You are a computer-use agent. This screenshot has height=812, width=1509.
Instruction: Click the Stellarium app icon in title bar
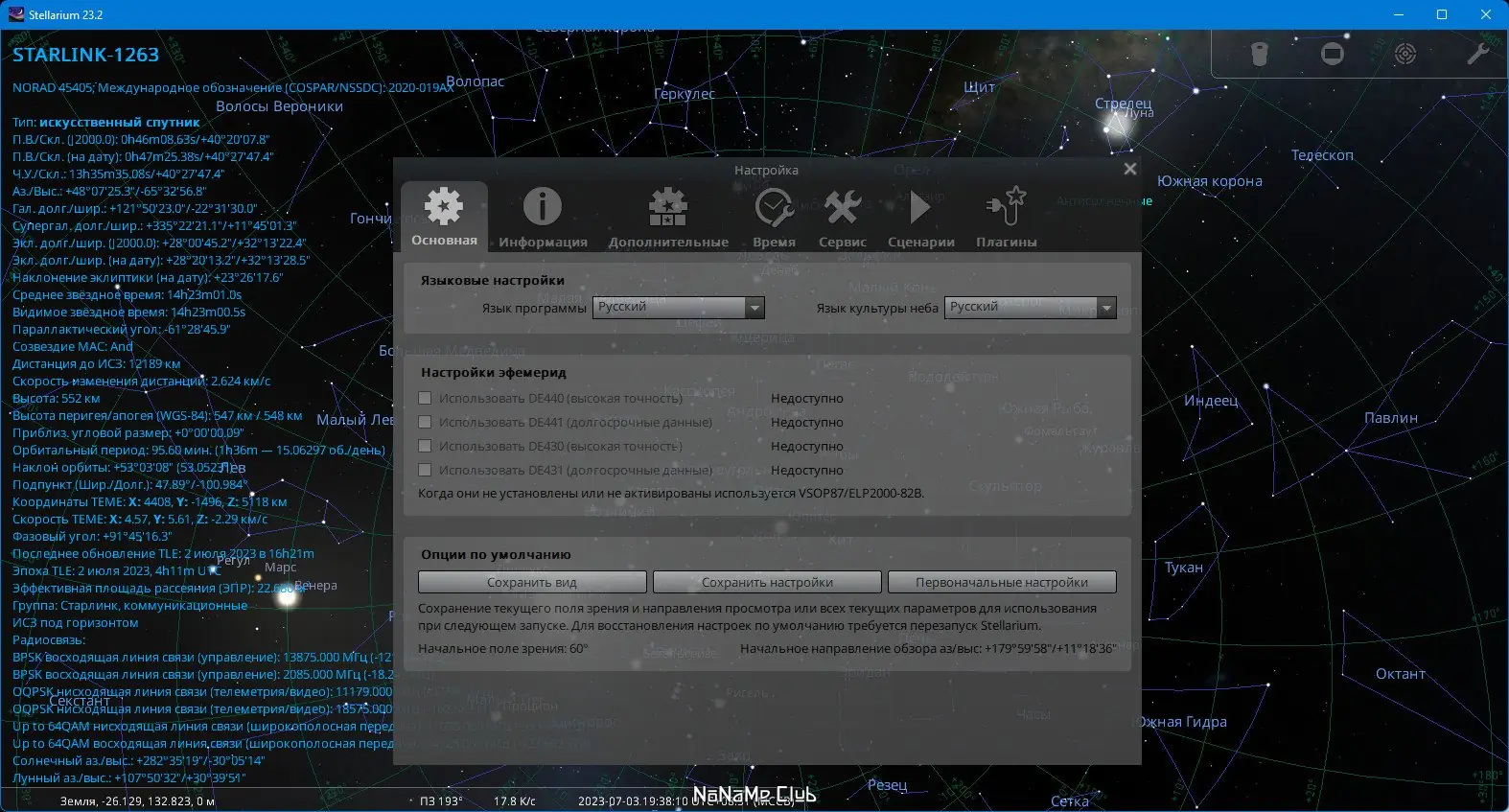tap(15, 14)
